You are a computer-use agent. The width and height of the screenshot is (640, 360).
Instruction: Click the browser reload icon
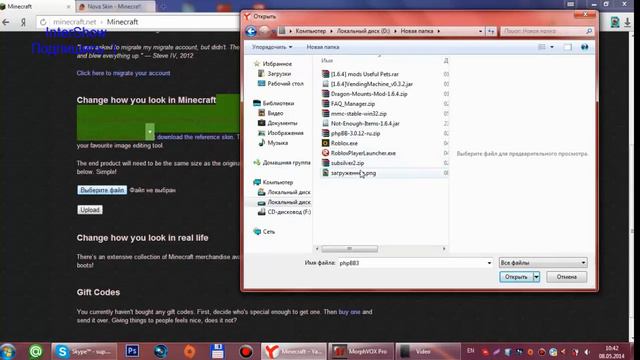(x=43, y=22)
